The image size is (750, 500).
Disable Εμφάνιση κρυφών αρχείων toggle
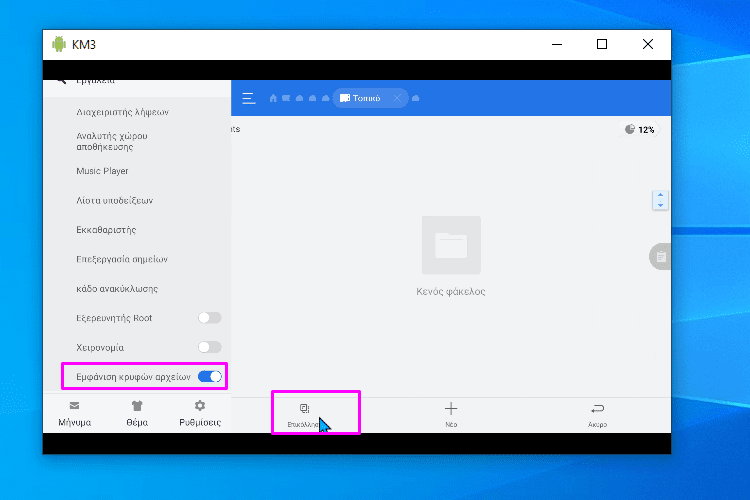(210, 376)
